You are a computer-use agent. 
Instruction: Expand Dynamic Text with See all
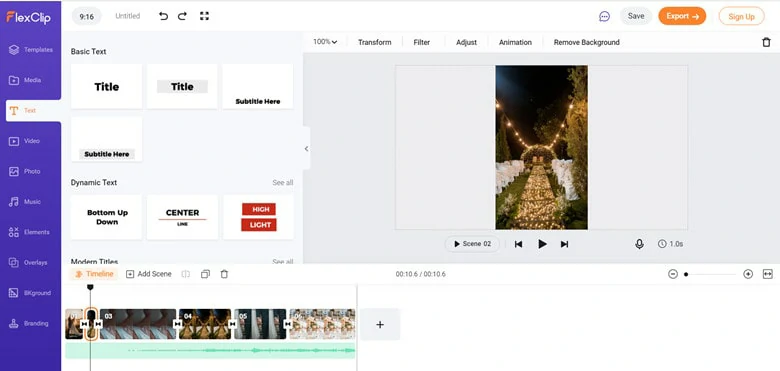pos(283,183)
